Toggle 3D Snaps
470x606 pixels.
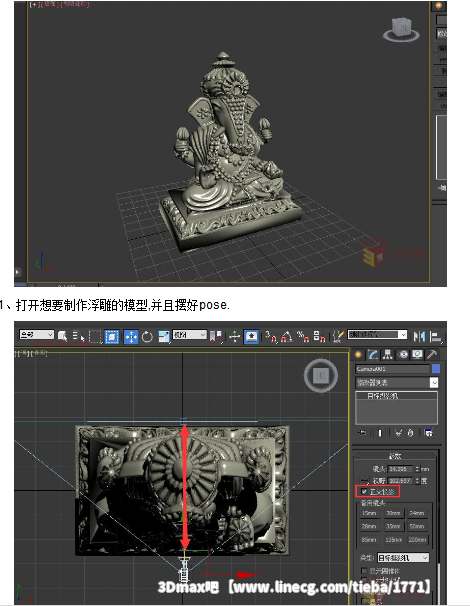pos(271,336)
